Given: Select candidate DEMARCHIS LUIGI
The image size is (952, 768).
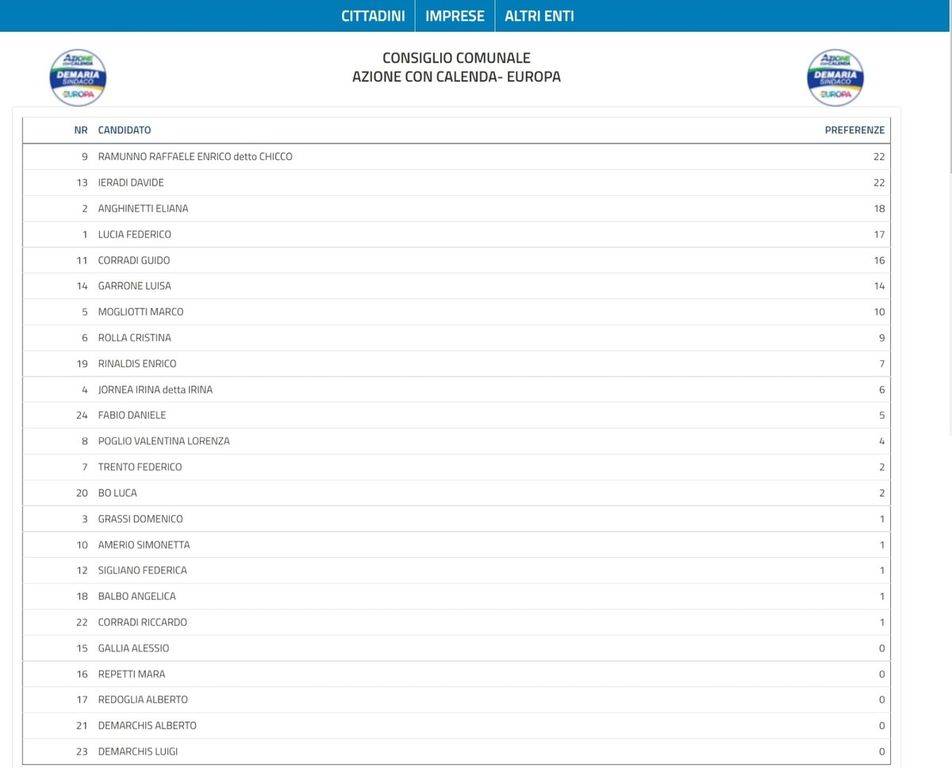Looking at the screenshot, I should click(x=138, y=752).
